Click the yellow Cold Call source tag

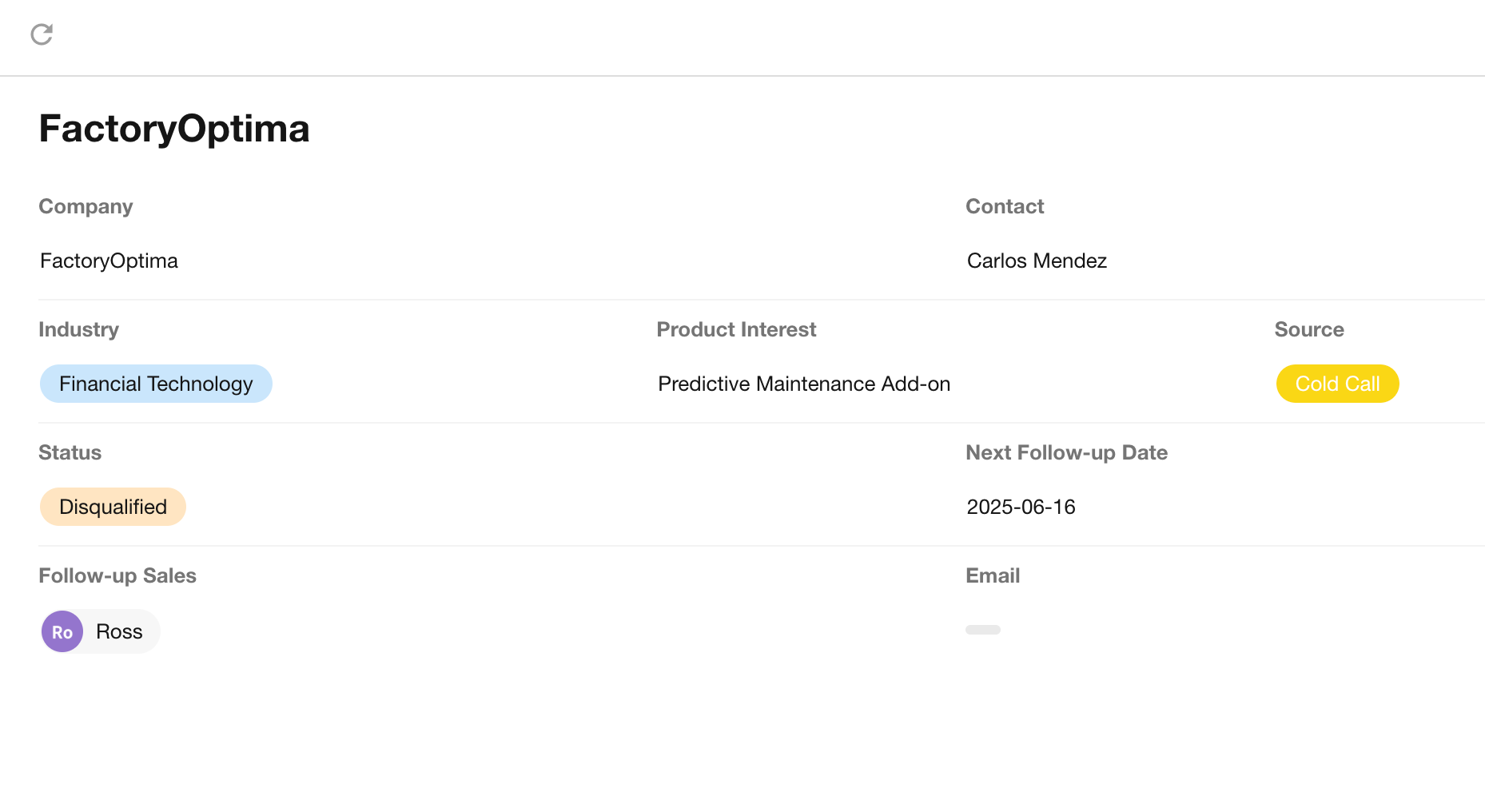(1337, 384)
